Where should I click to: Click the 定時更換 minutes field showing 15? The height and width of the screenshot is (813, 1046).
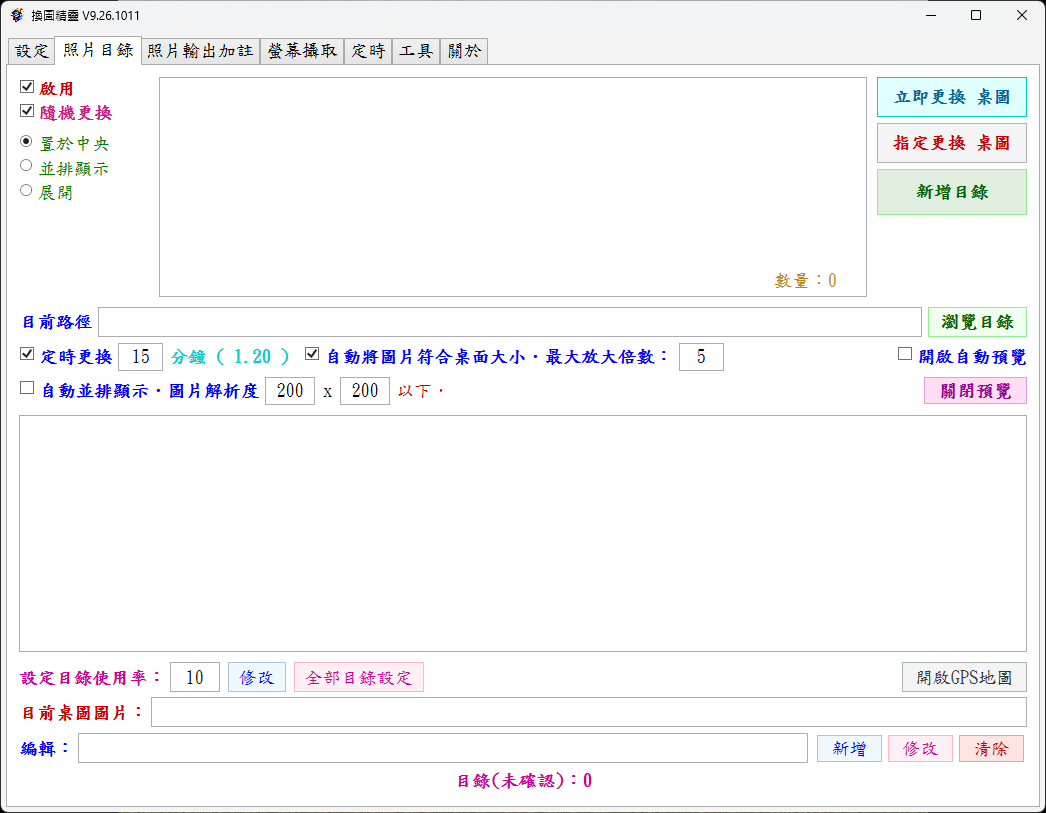pos(141,357)
